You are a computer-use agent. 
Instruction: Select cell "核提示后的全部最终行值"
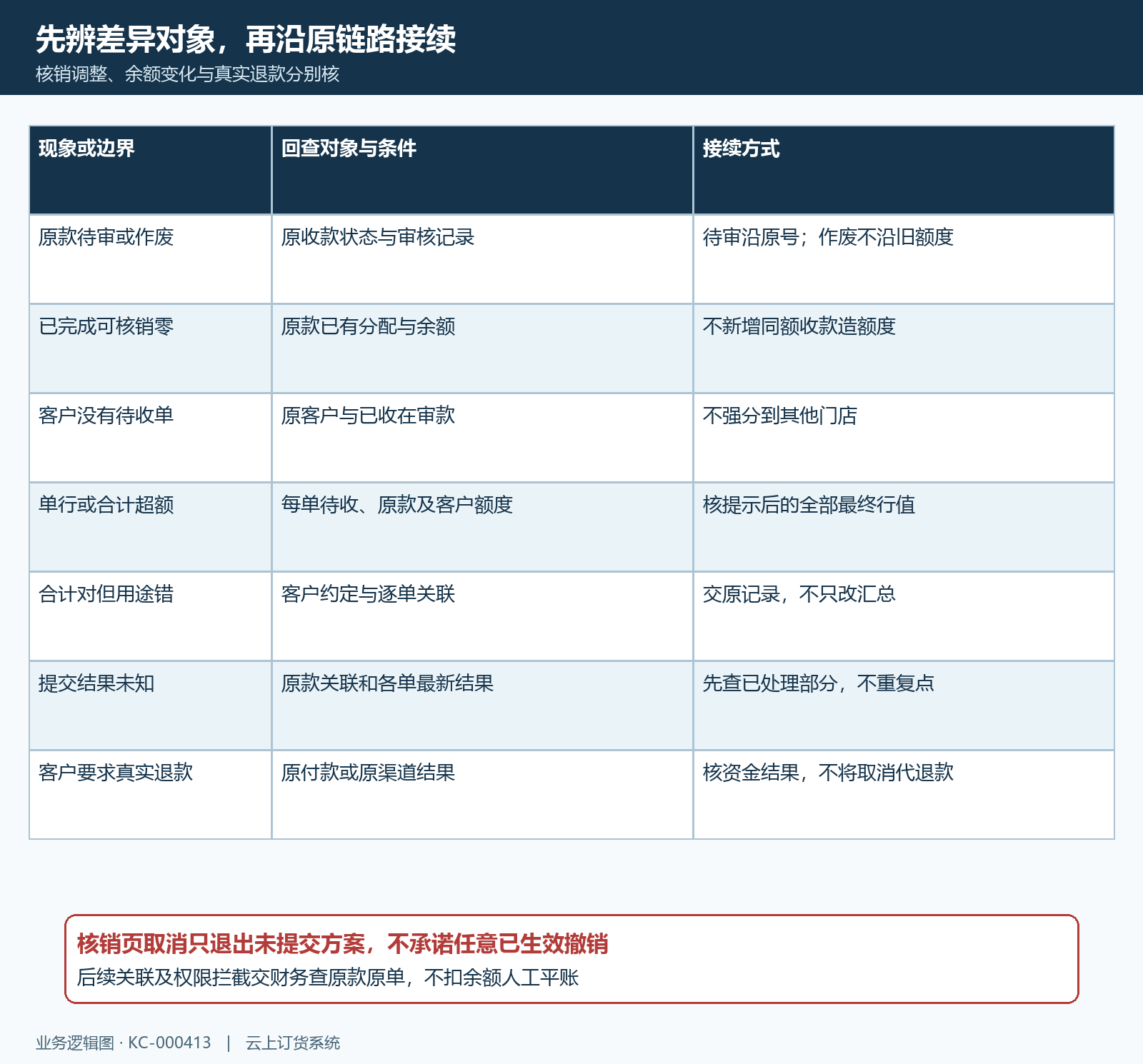pyautogui.click(x=904, y=527)
